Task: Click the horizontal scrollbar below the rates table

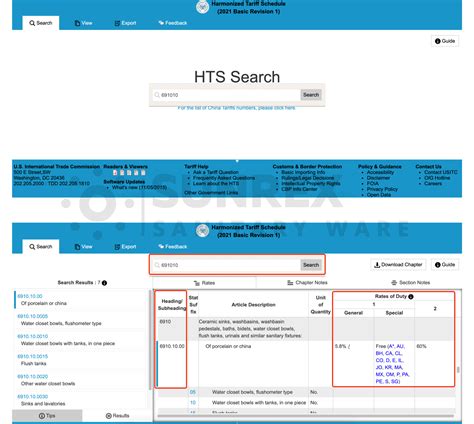Action: coord(306,416)
